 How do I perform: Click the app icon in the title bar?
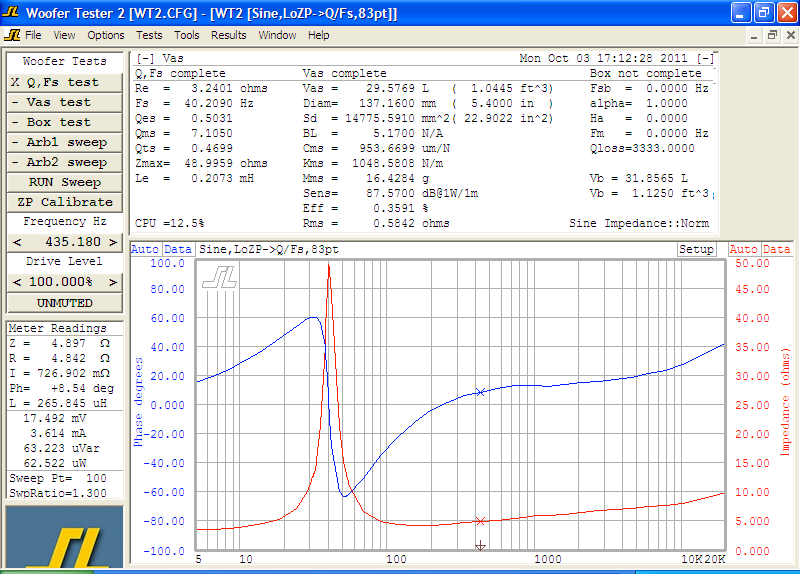11,12
